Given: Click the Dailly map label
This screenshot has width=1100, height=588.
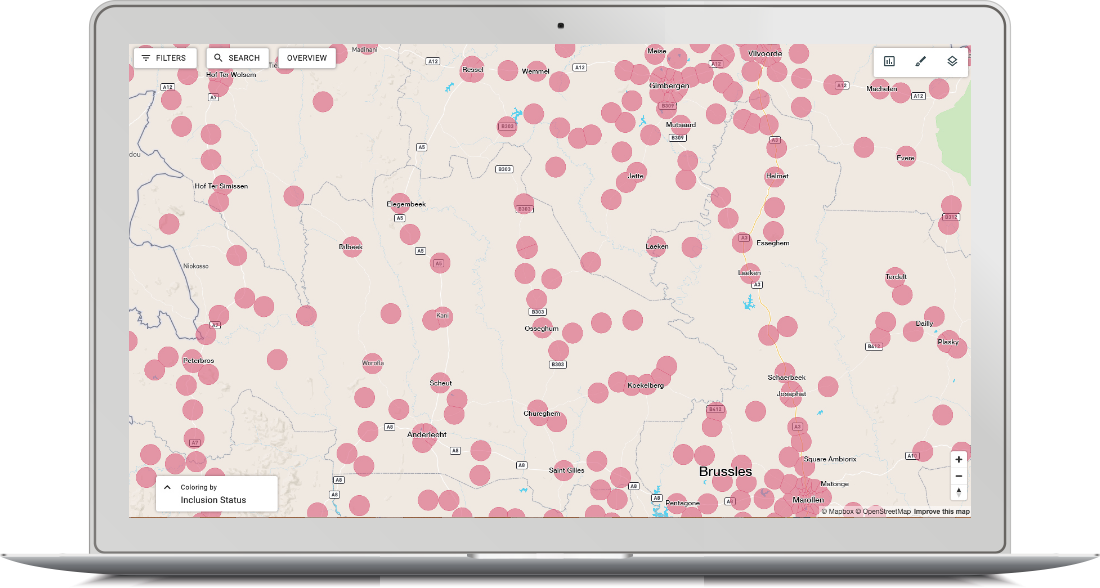Looking at the screenshot, I should [x=925, y=323].
